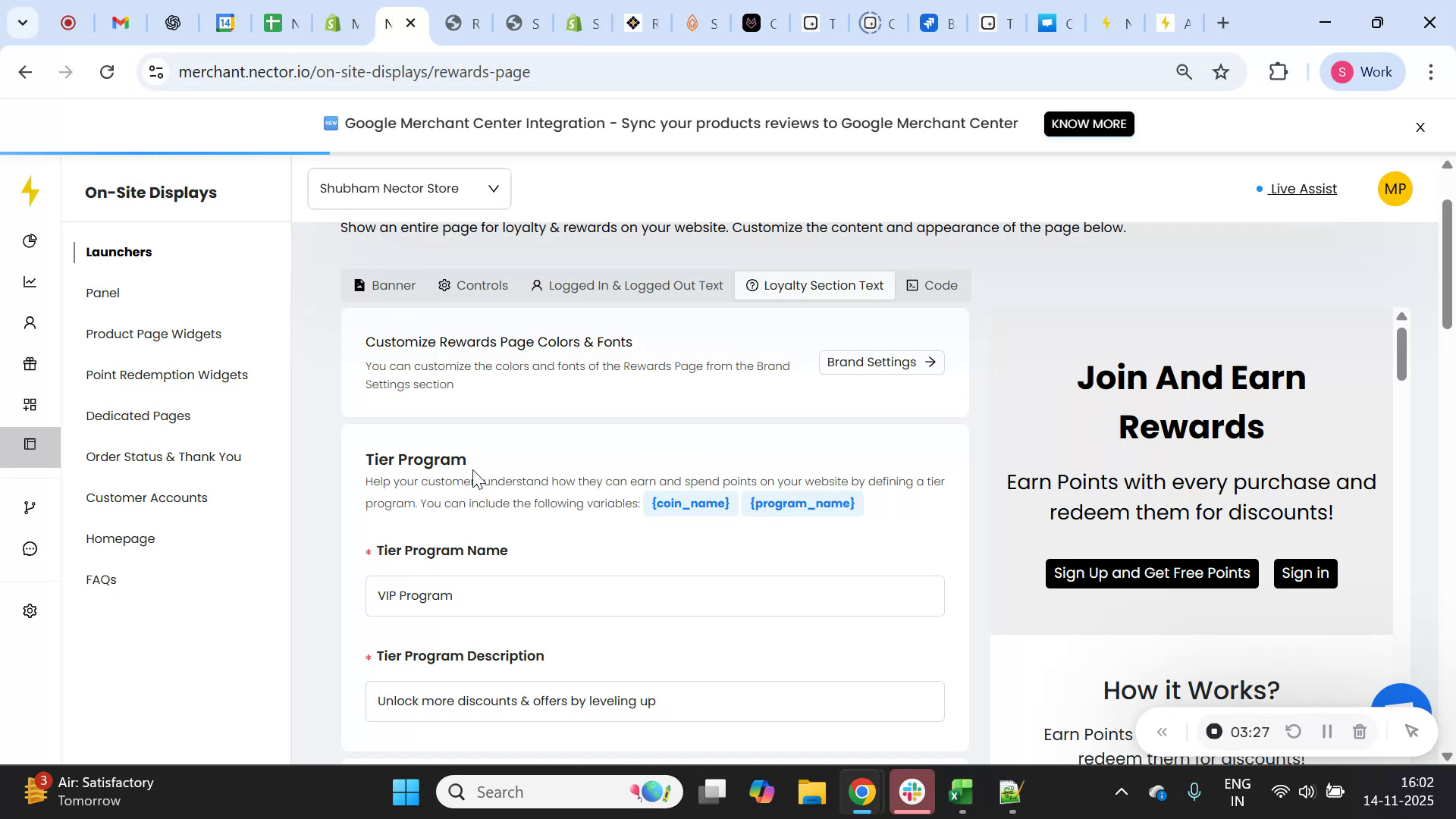Open the pie chart analytics icon in sidebar

tap(30, 240)
